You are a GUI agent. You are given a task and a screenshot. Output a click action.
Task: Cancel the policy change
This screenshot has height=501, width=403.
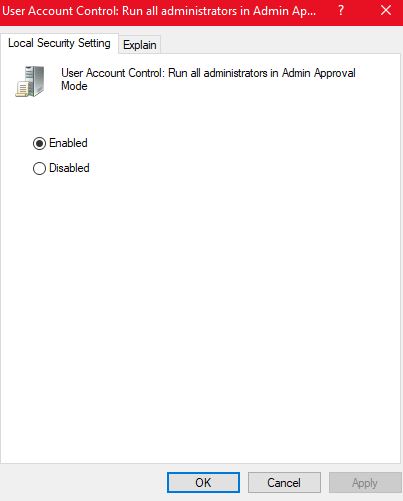(x=284, y=482)
